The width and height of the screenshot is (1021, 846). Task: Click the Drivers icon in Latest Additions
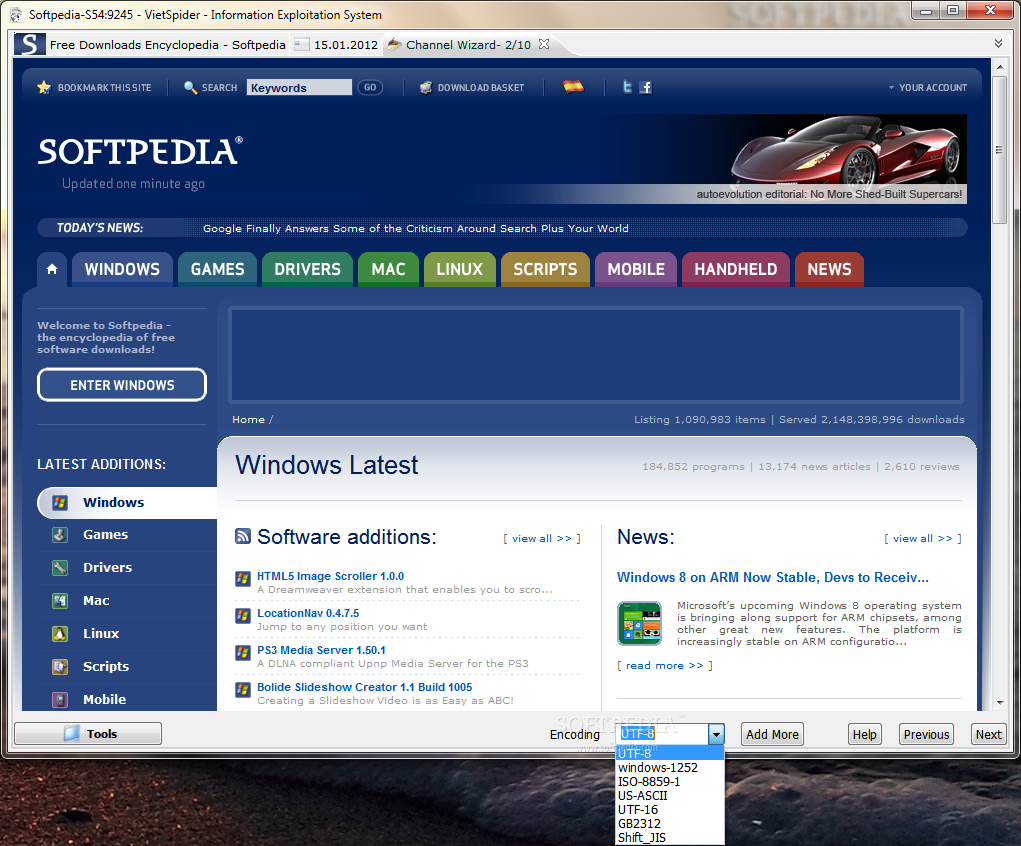(60, 568)
